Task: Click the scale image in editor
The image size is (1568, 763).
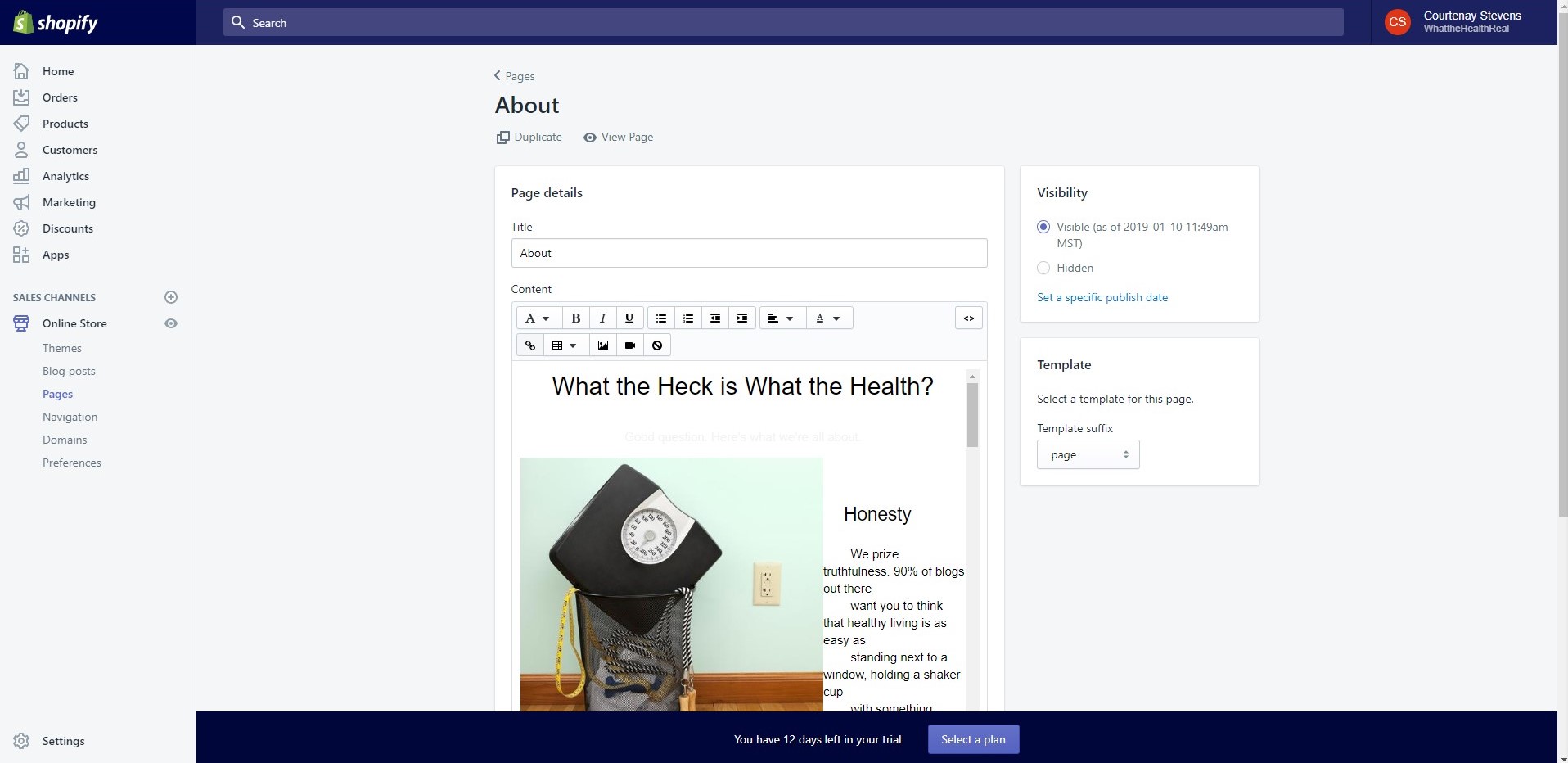Action: click(671, 584)
